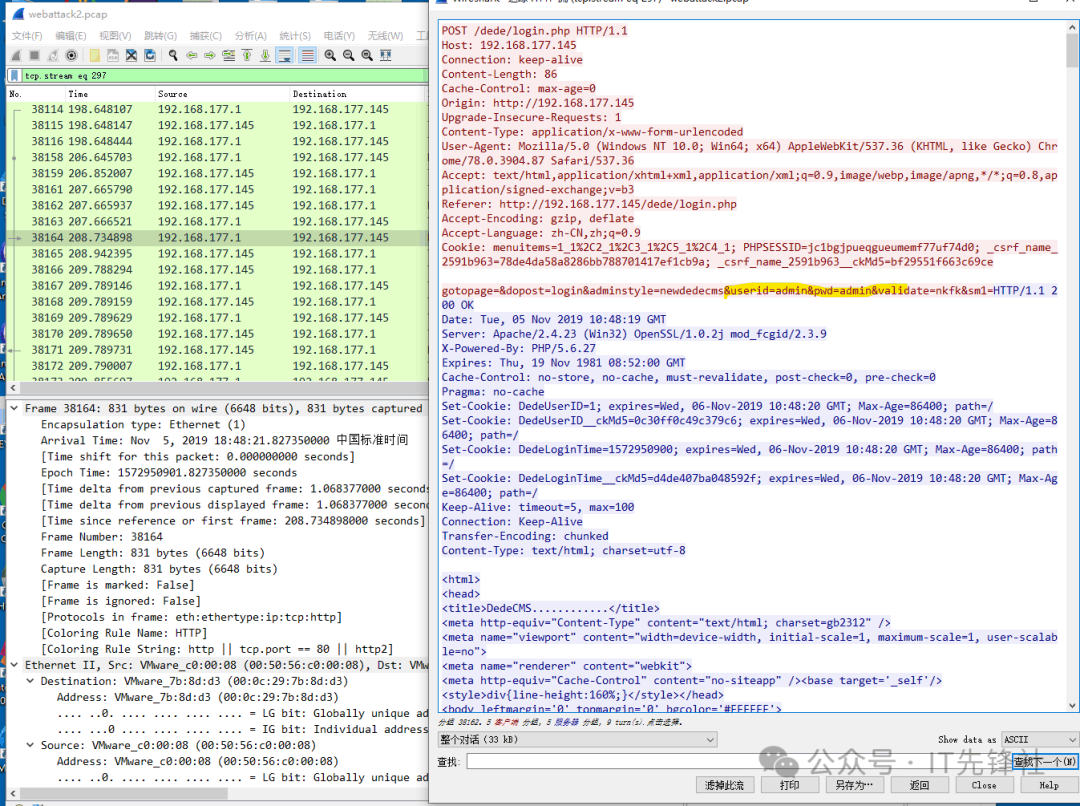Click the 滤掉此流 filter out stream button
The width and height of the screenshot is (1080, 806).
pyautogui.click(x=724, y=785)
